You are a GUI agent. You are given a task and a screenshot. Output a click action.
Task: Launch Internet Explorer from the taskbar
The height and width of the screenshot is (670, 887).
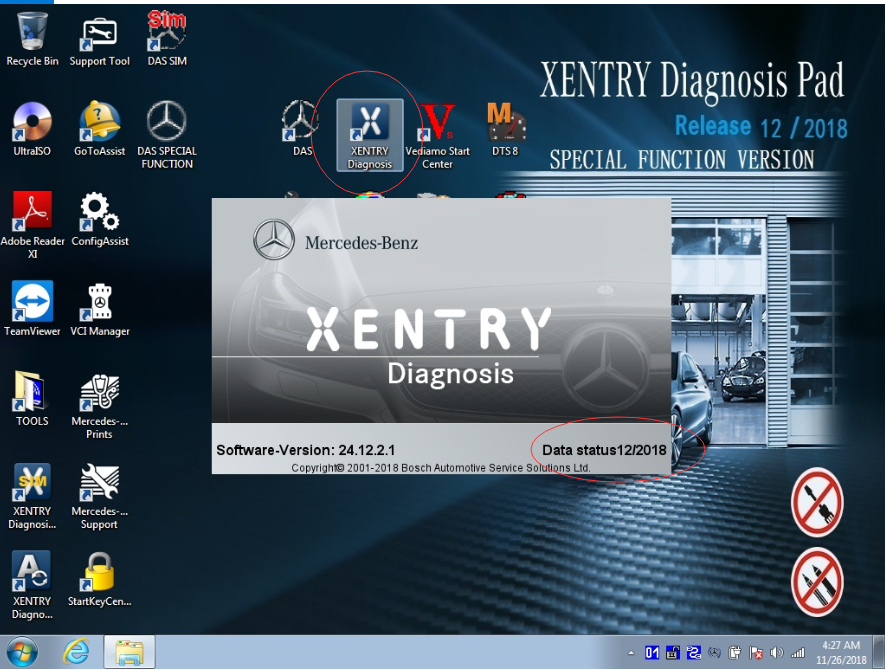pos(76,652)
